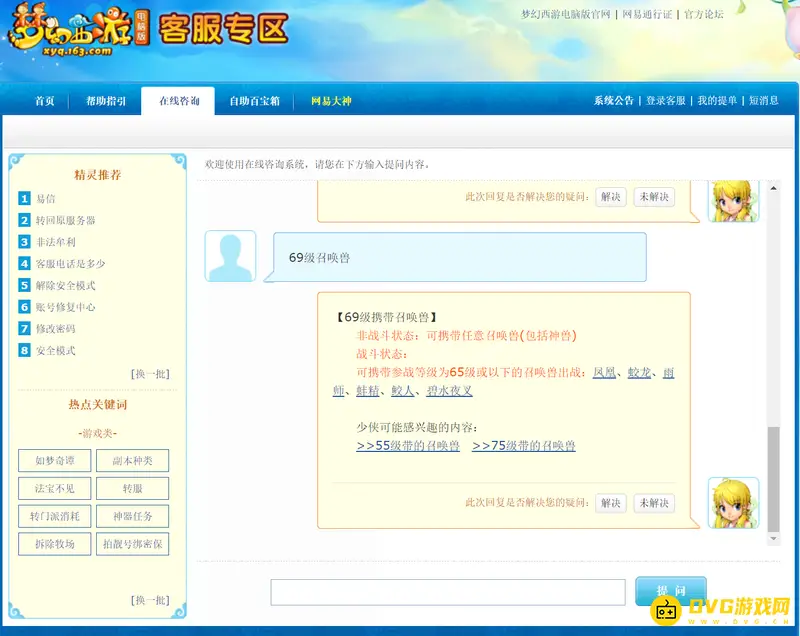The image size is (800, 636).
Task: Click number 7 icon beside 修改密码
Action: (24, 328)
